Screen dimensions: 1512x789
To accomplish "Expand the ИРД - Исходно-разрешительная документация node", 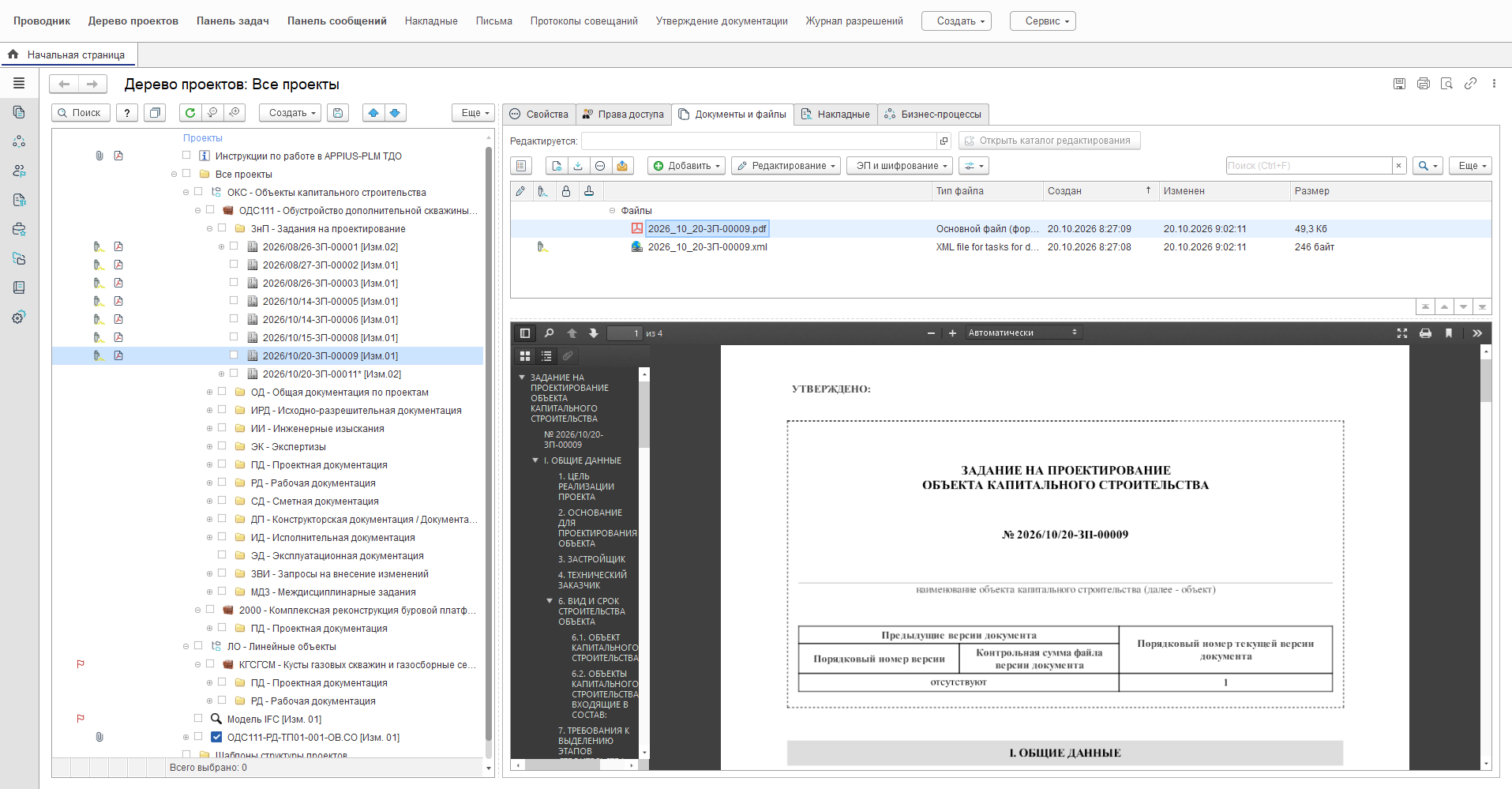I will tap(209, 411).
